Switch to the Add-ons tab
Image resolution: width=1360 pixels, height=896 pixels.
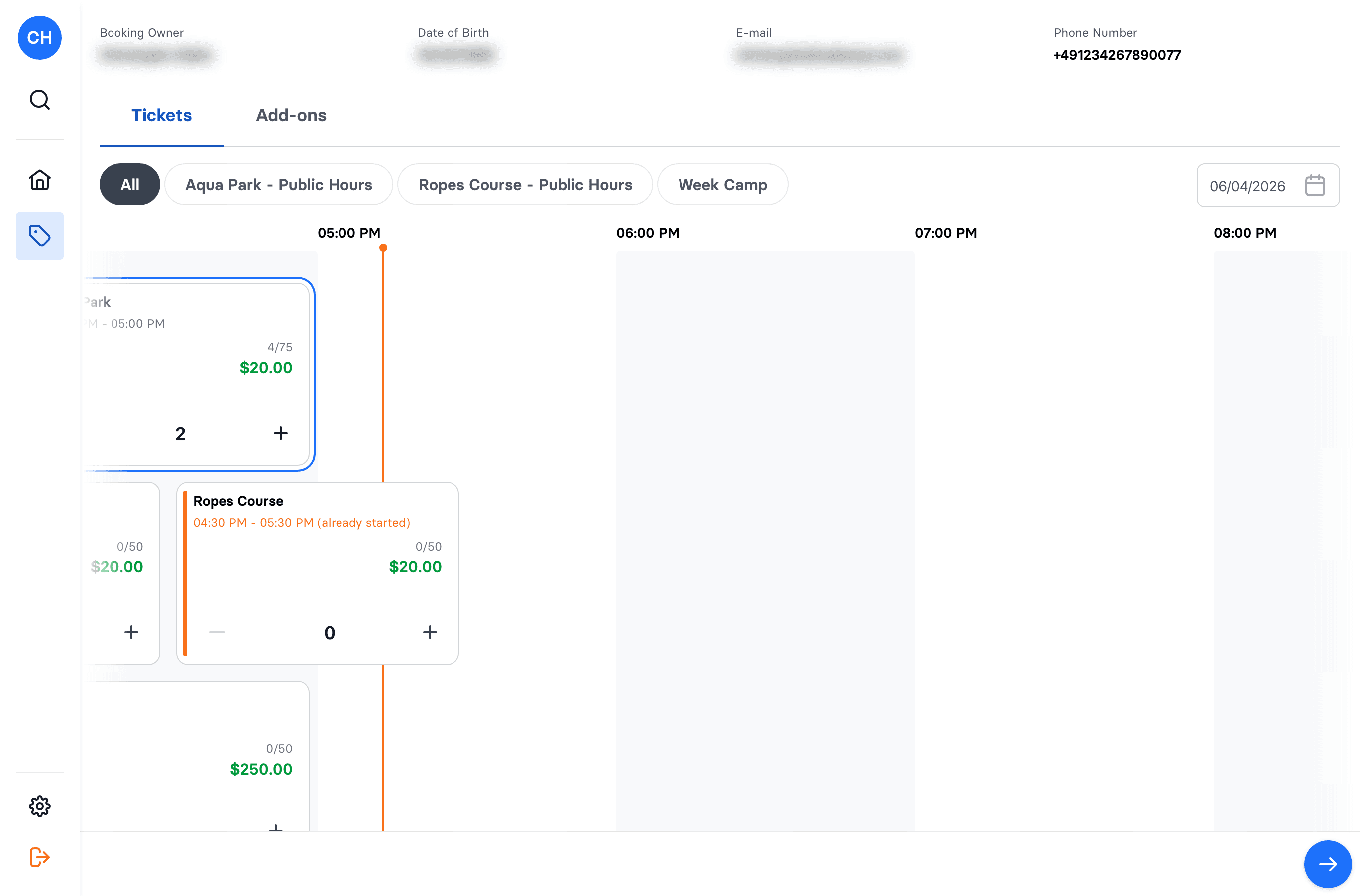tap(291, 115)
